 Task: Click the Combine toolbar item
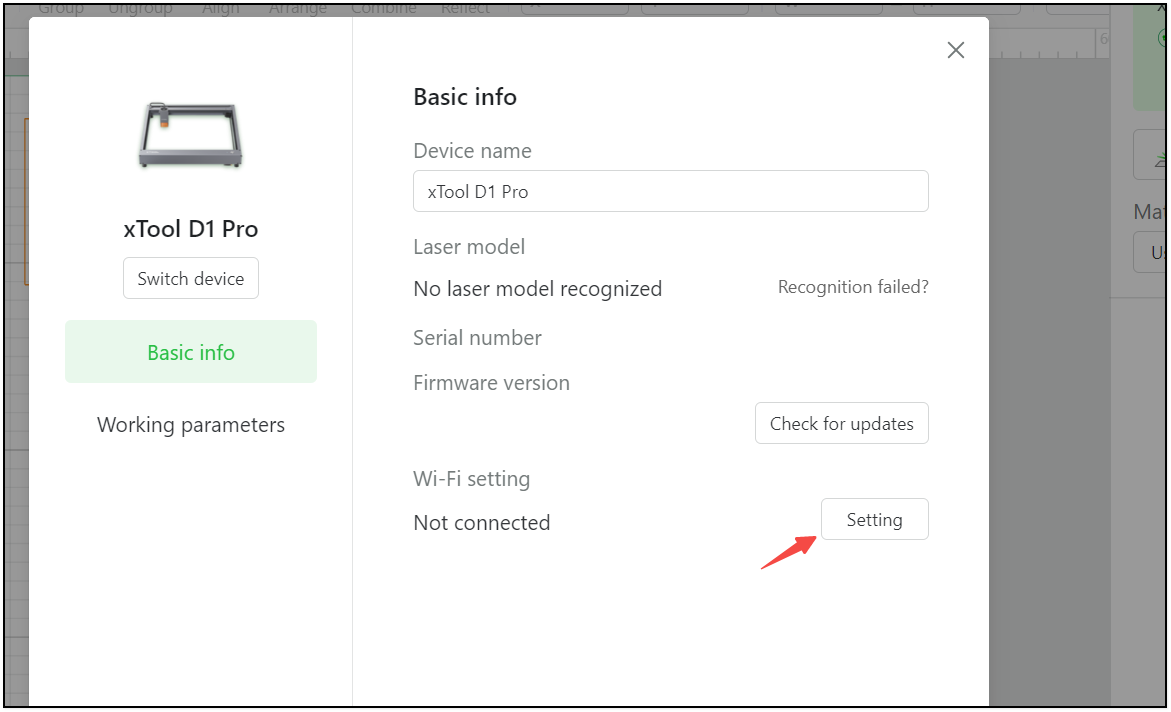pyautogui.click(x=381, y=9)
